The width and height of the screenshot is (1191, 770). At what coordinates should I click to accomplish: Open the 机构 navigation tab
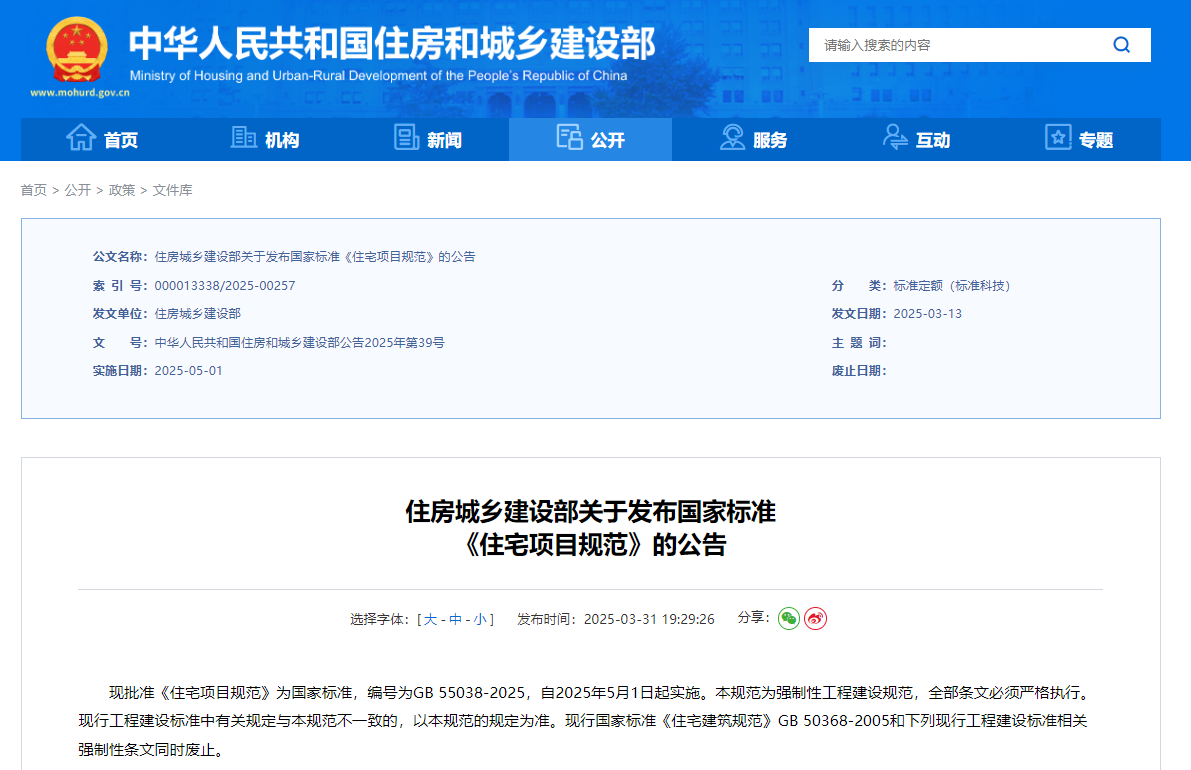coord(265,139)
